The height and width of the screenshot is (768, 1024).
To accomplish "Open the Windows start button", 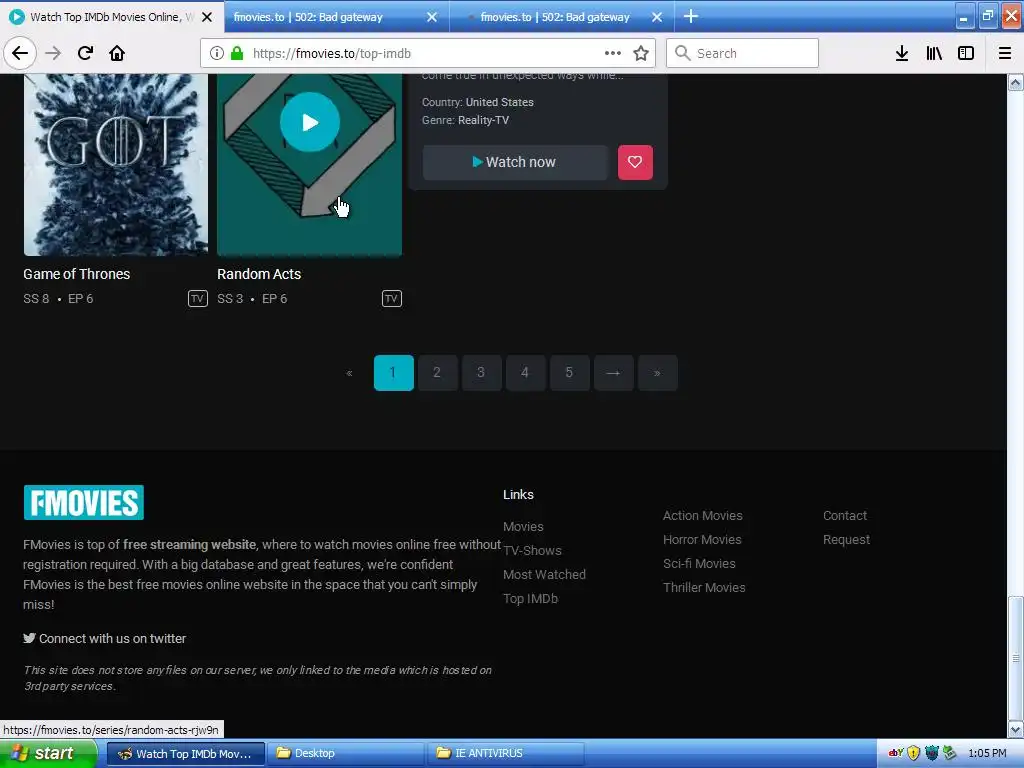I will tap(48, 754).
